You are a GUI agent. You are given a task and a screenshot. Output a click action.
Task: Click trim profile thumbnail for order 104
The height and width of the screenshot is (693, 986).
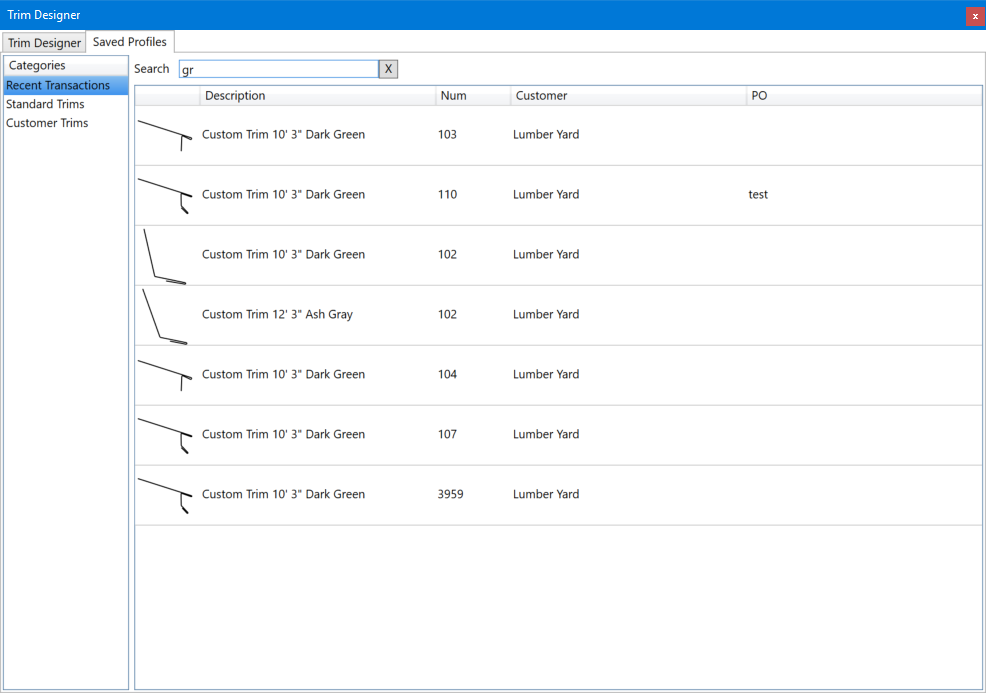tap(165, 375)
